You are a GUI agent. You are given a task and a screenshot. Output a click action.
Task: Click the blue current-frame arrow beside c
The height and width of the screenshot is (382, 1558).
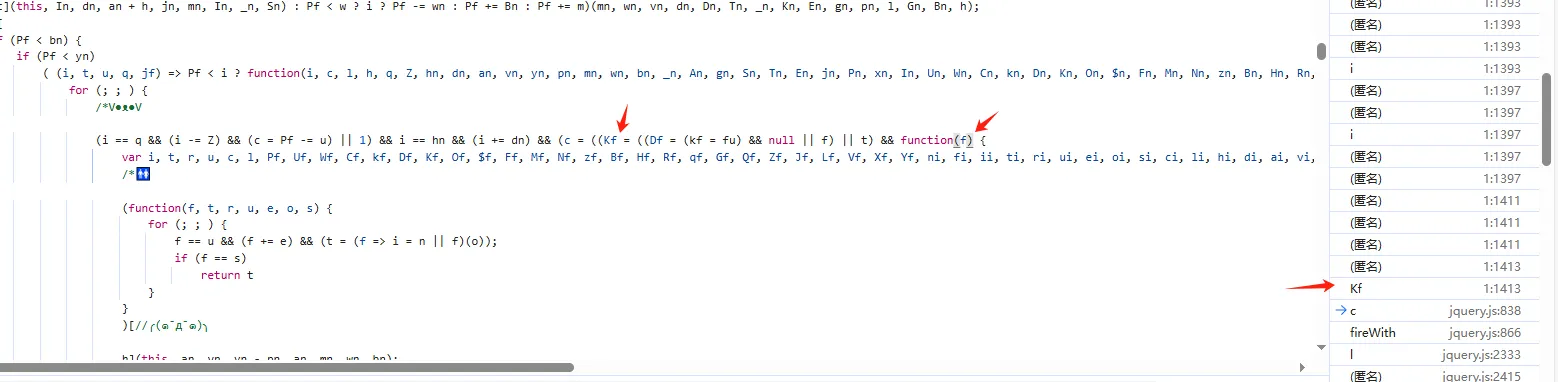coord(1340,311)
